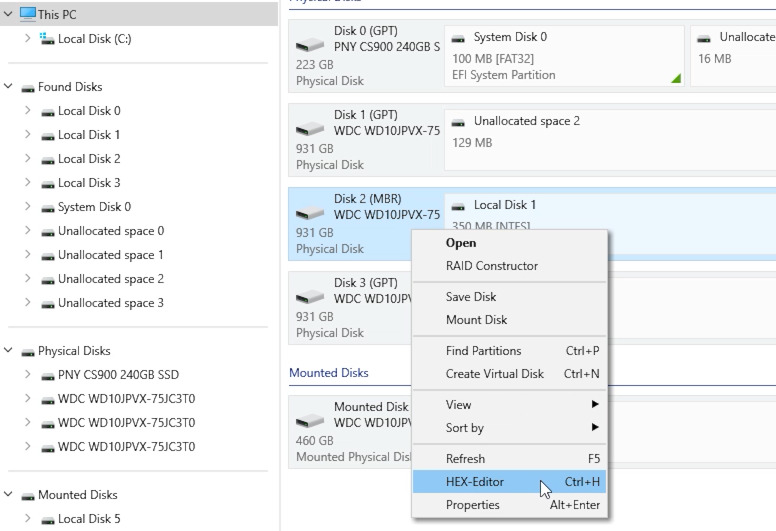The image size is (776, 531).
Task: Collapse the Mounted Disks tree group
Action: coord(8,494)
